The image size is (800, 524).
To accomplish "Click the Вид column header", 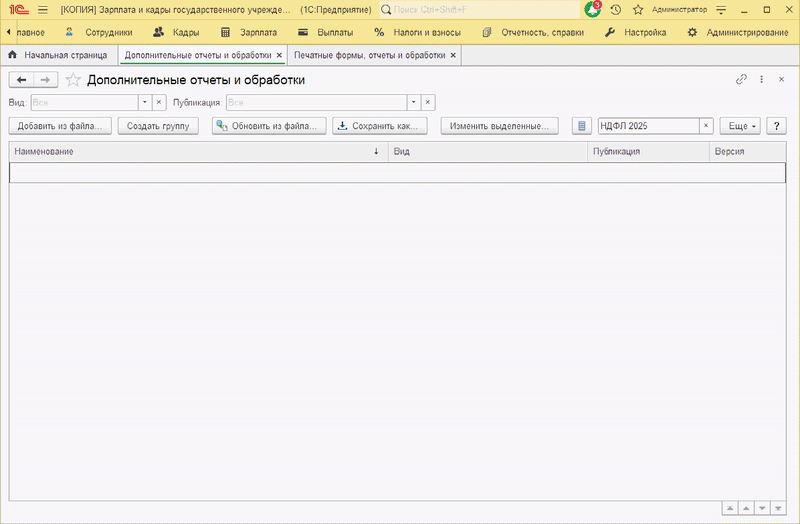I will click(488, 152).
